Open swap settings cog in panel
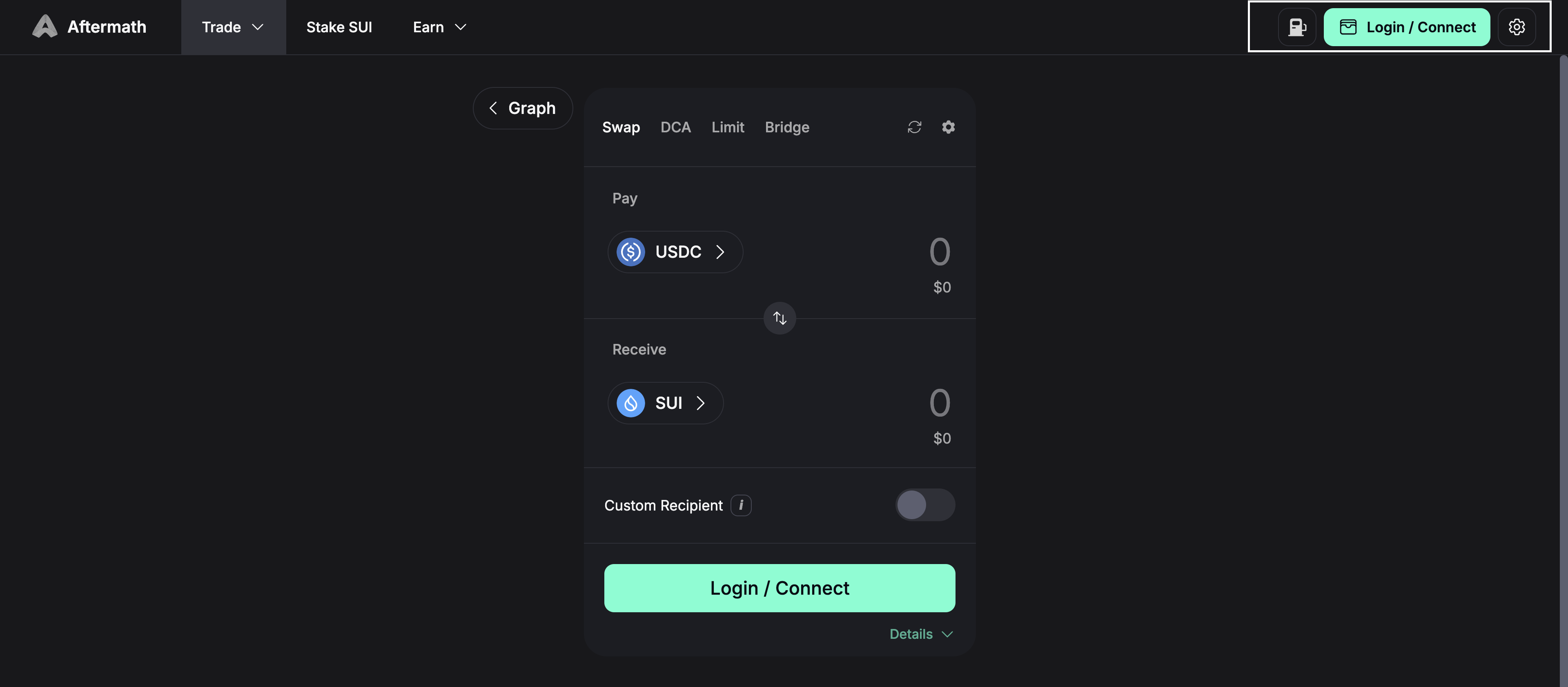1568x687 pixels. click(x=948, y=127)
